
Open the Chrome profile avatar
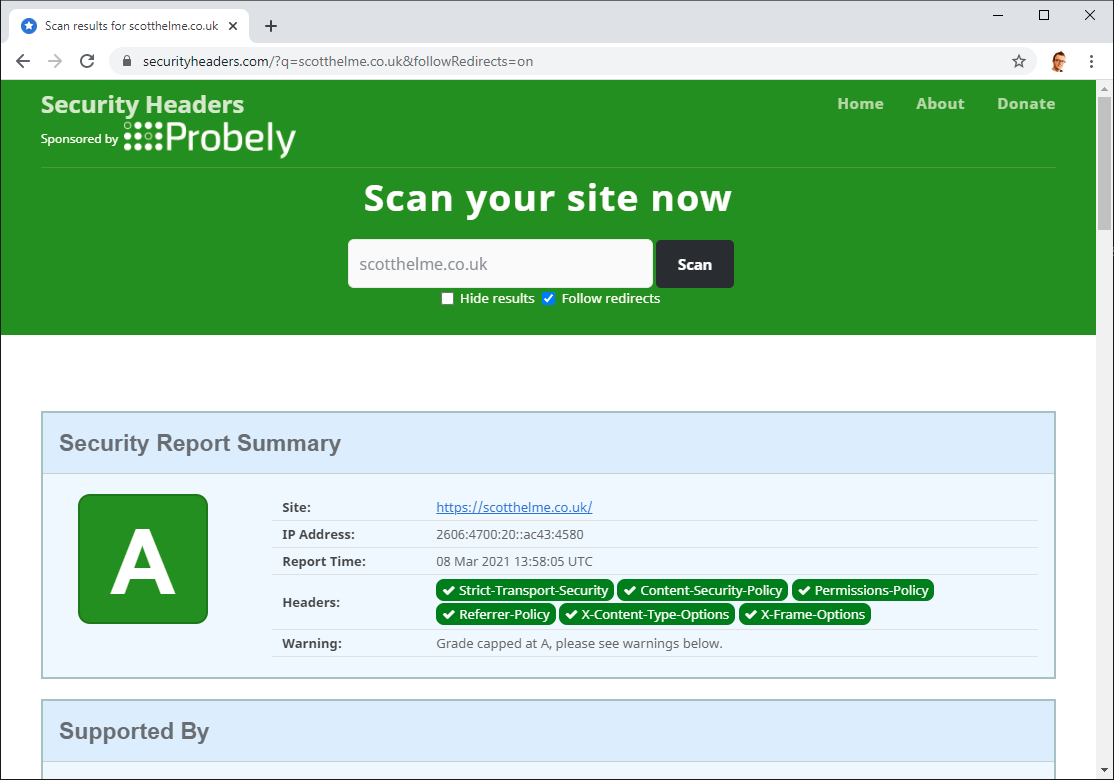click(x=1059, y=61)
